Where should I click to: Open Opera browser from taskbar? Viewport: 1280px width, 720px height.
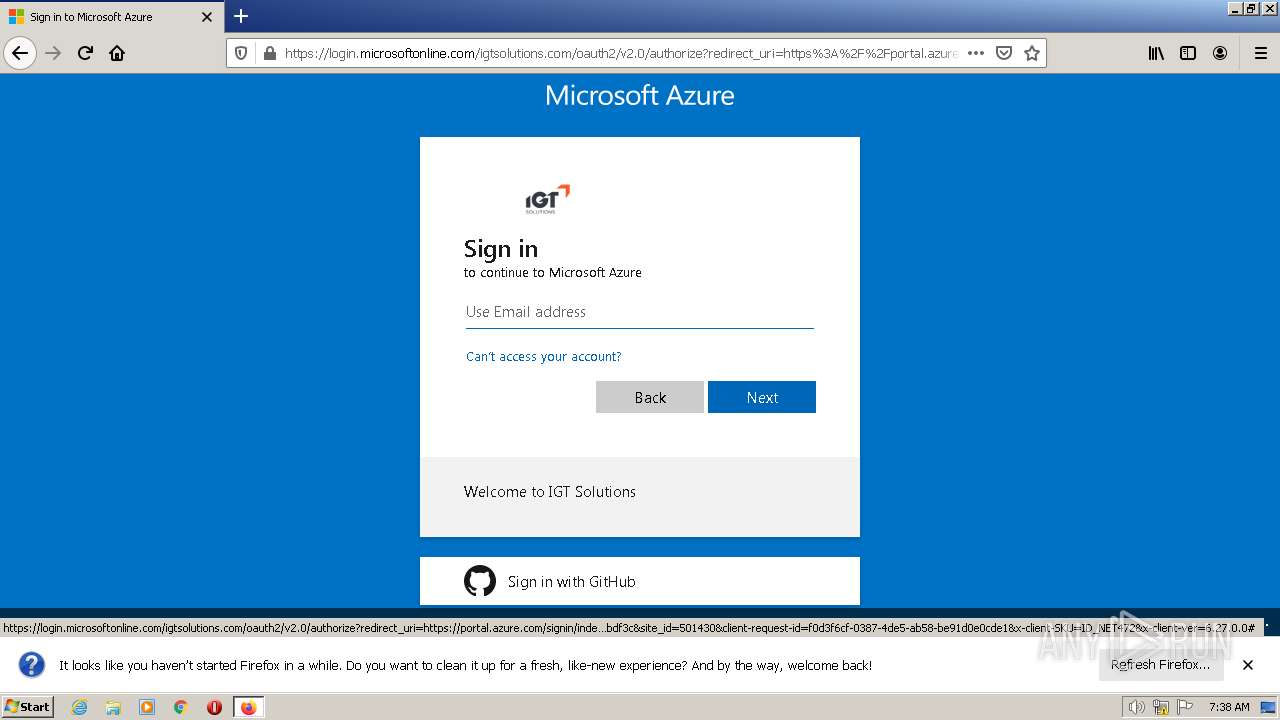(x=214, y=707)
